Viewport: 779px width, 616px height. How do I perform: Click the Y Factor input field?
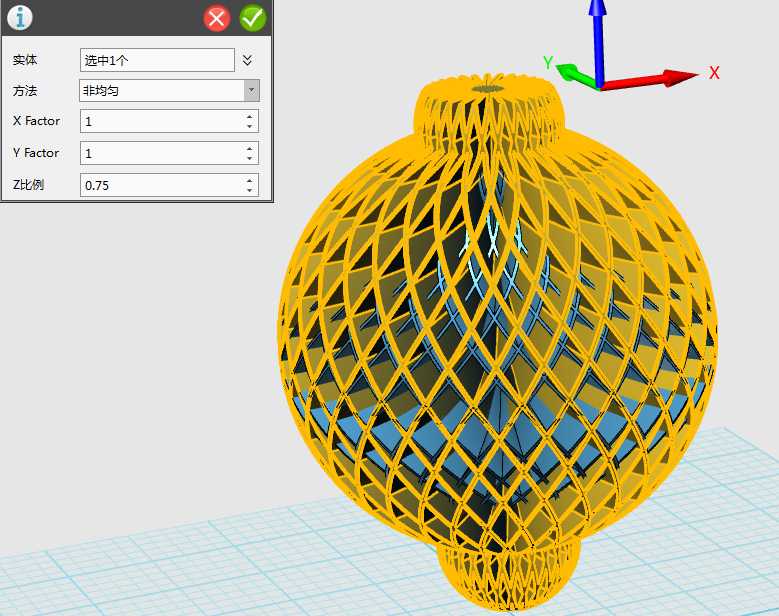[169, 153]
